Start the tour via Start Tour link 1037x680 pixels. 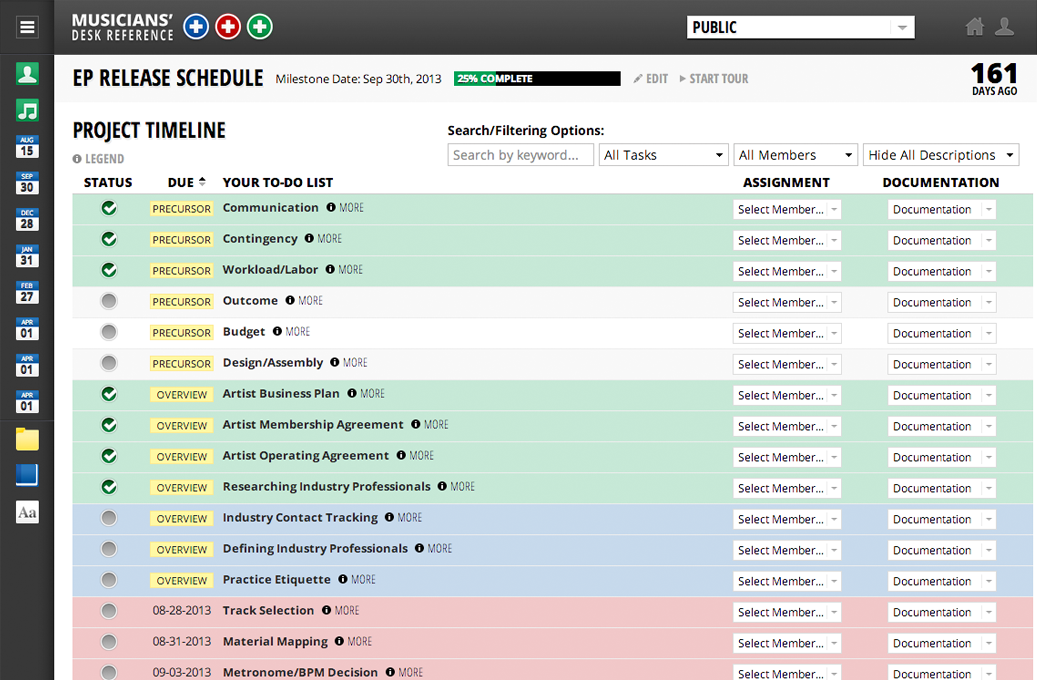point(713,78)
